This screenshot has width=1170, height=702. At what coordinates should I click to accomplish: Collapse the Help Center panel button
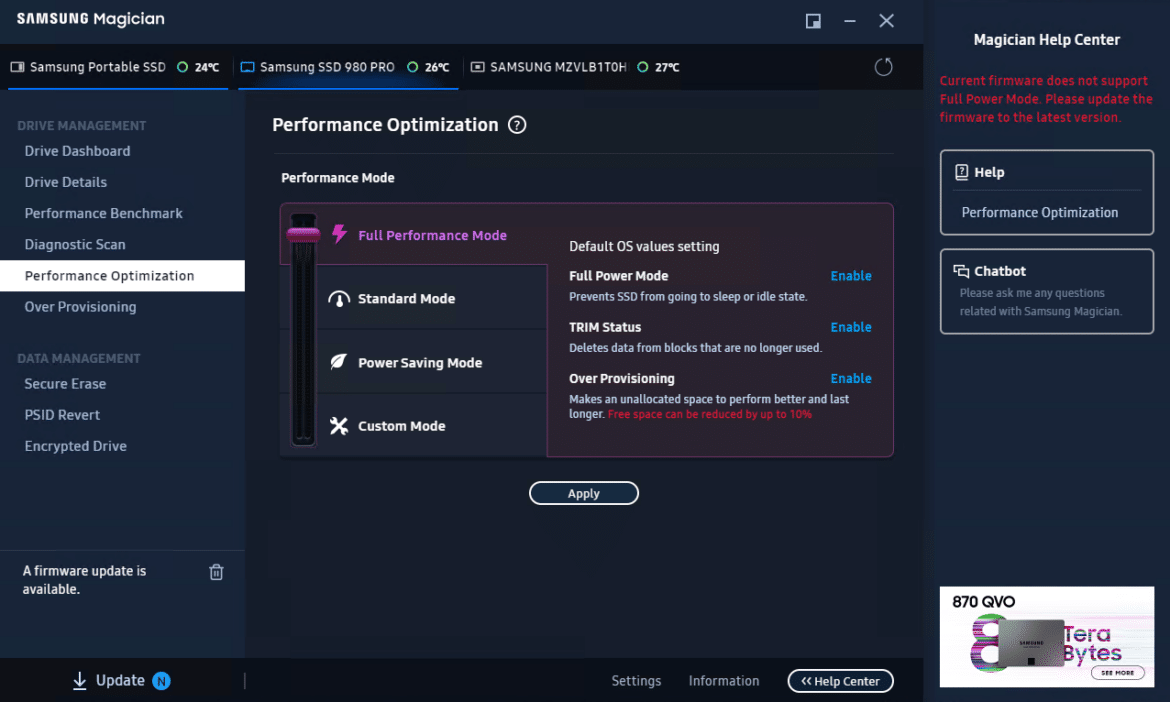(840, 681)
